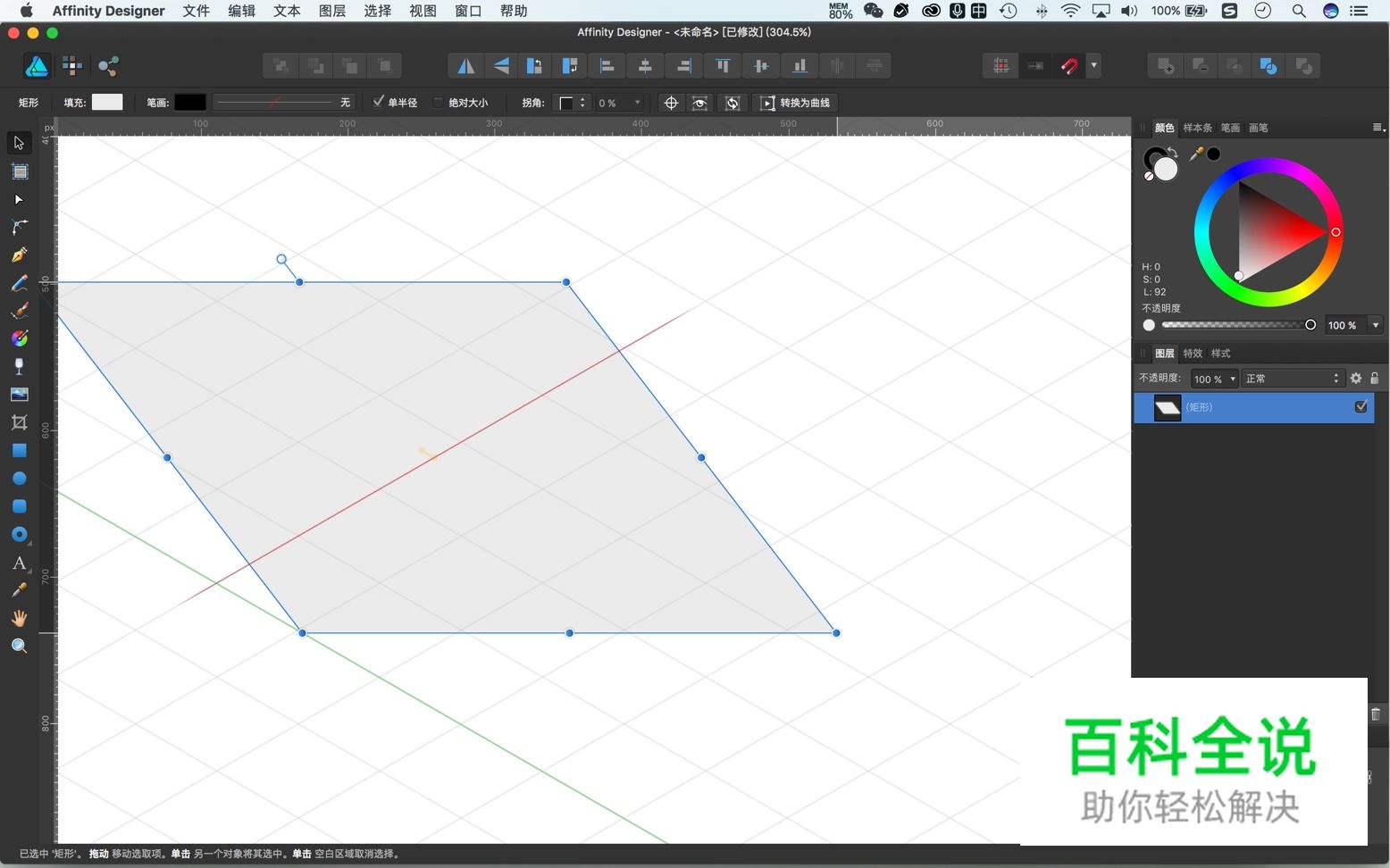The image size is (1390, 868).
Task: Open the 正常 blend mode dropdown
Action: (x=1293, y=379)
